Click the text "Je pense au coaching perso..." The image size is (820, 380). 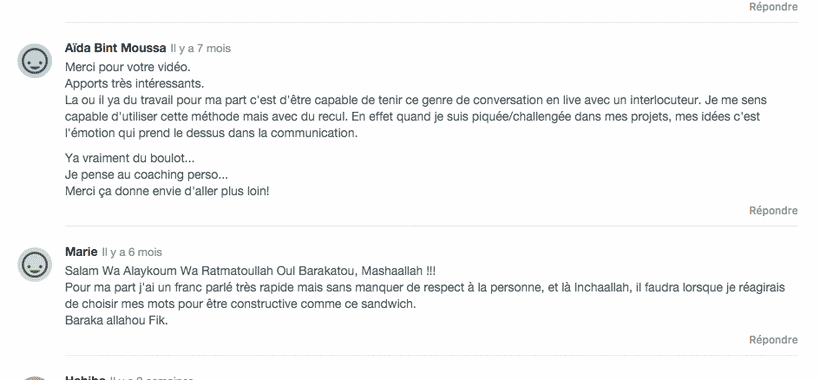click(x=146, y=175)
